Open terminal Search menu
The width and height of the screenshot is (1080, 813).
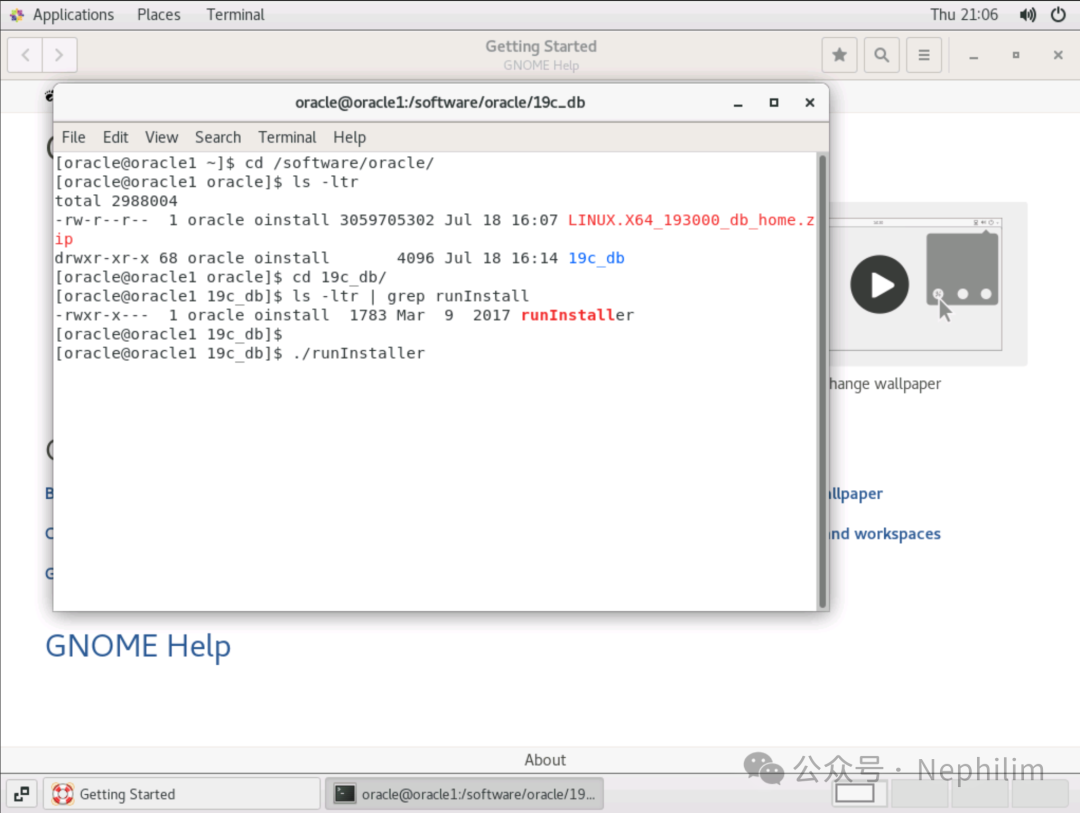[x=218, y=137]
